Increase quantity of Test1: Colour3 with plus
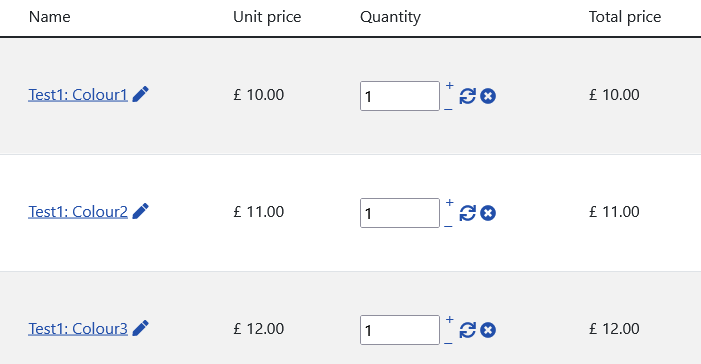Screen dimensions: 701x364 coord(449,319)
